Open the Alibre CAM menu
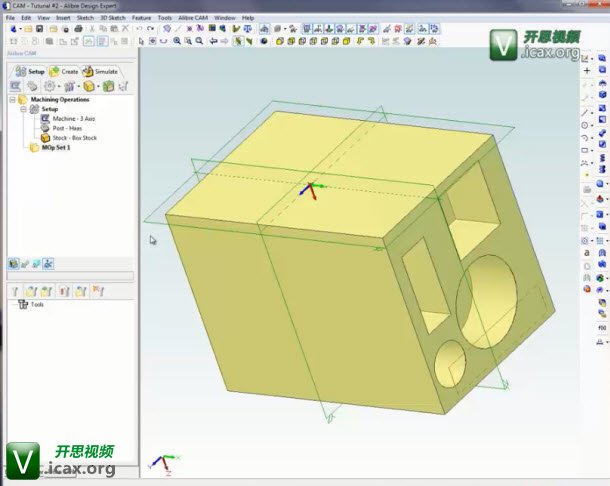 [x=193, y=18]
